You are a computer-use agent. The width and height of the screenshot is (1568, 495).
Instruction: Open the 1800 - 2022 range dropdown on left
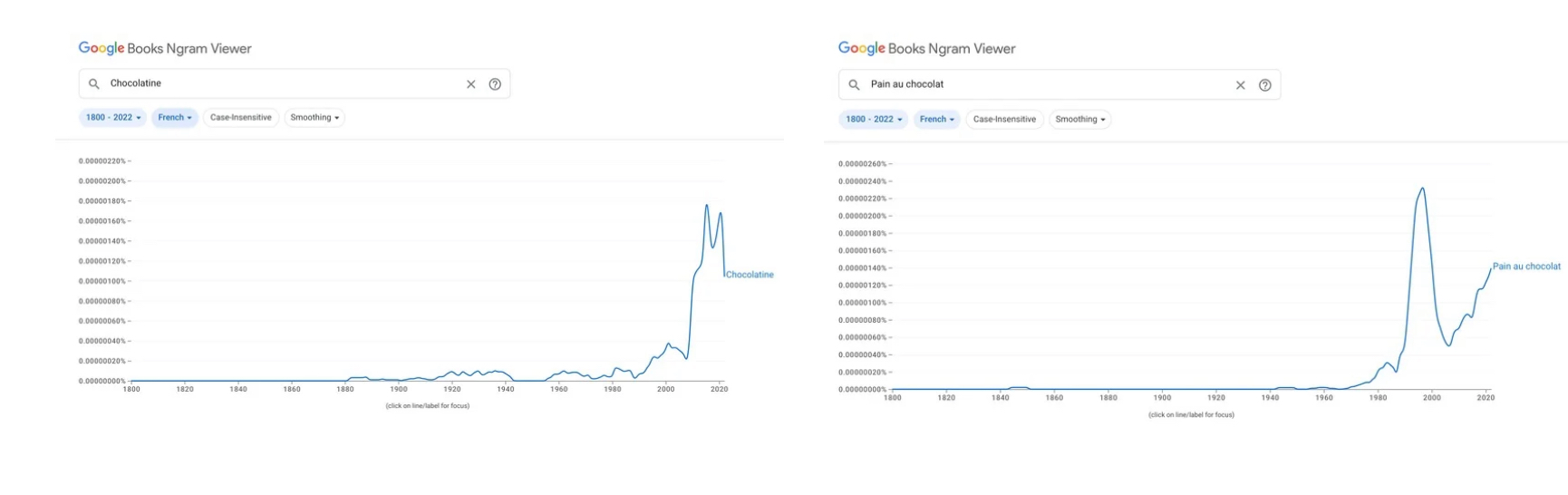click(113, 118)
